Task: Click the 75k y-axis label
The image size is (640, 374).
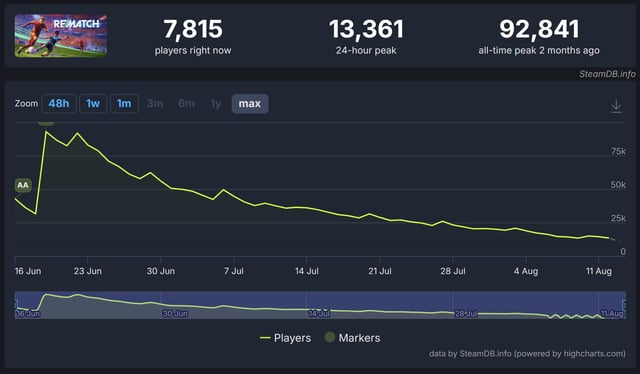Action: [618, 151]
